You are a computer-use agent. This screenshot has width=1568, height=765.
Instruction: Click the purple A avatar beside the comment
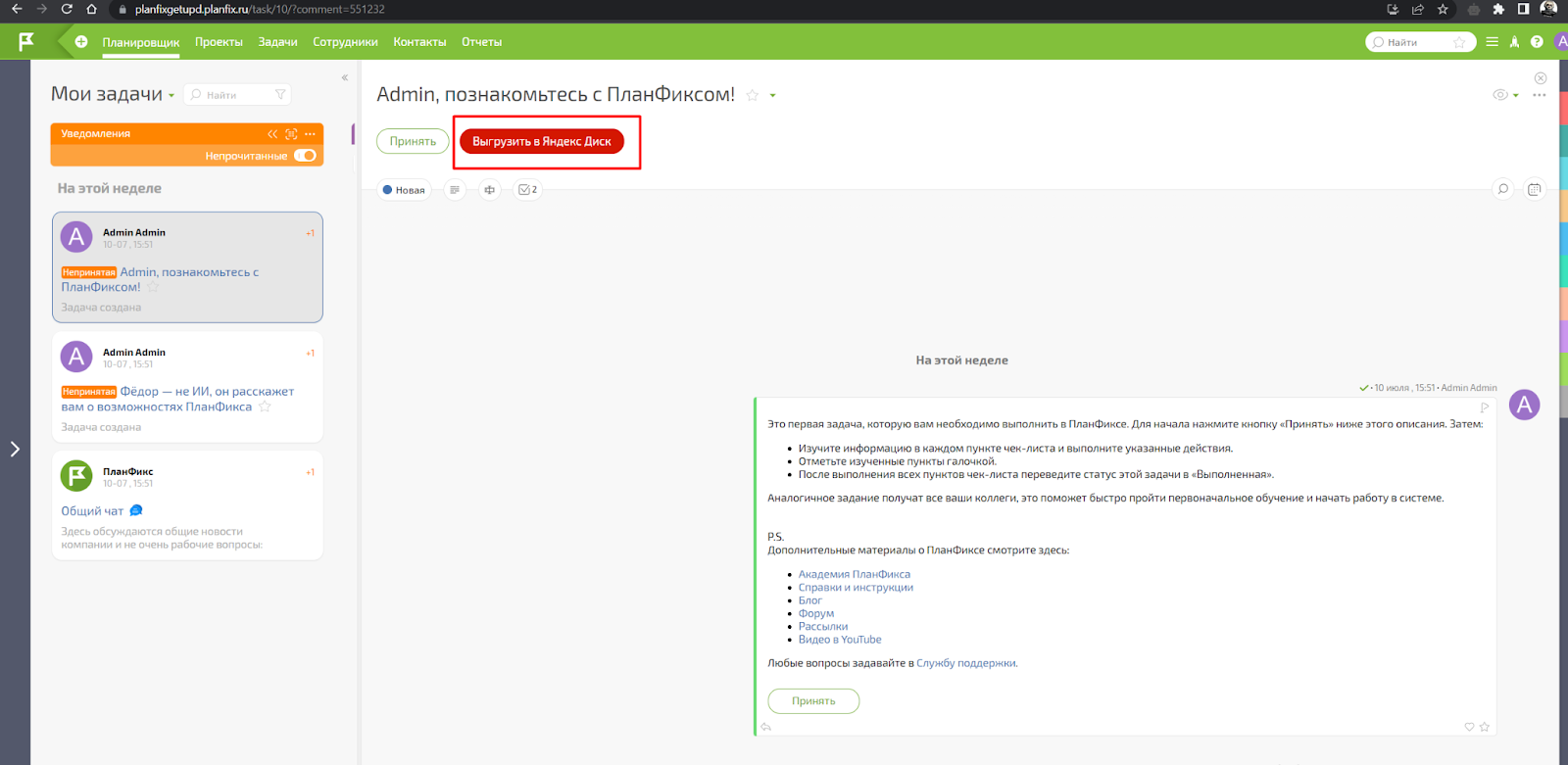(1524, 405)
